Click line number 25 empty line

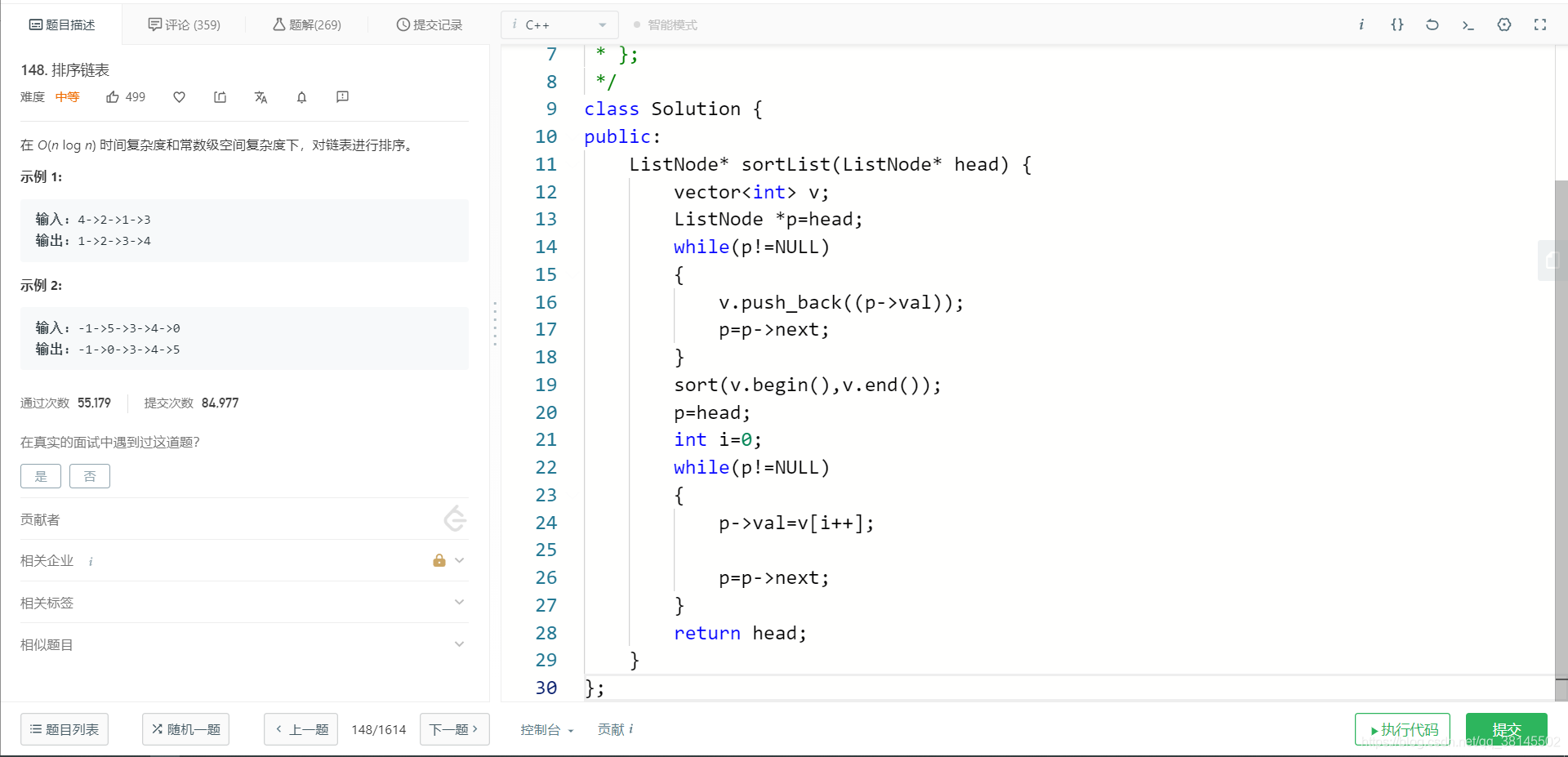coord(546,550)
